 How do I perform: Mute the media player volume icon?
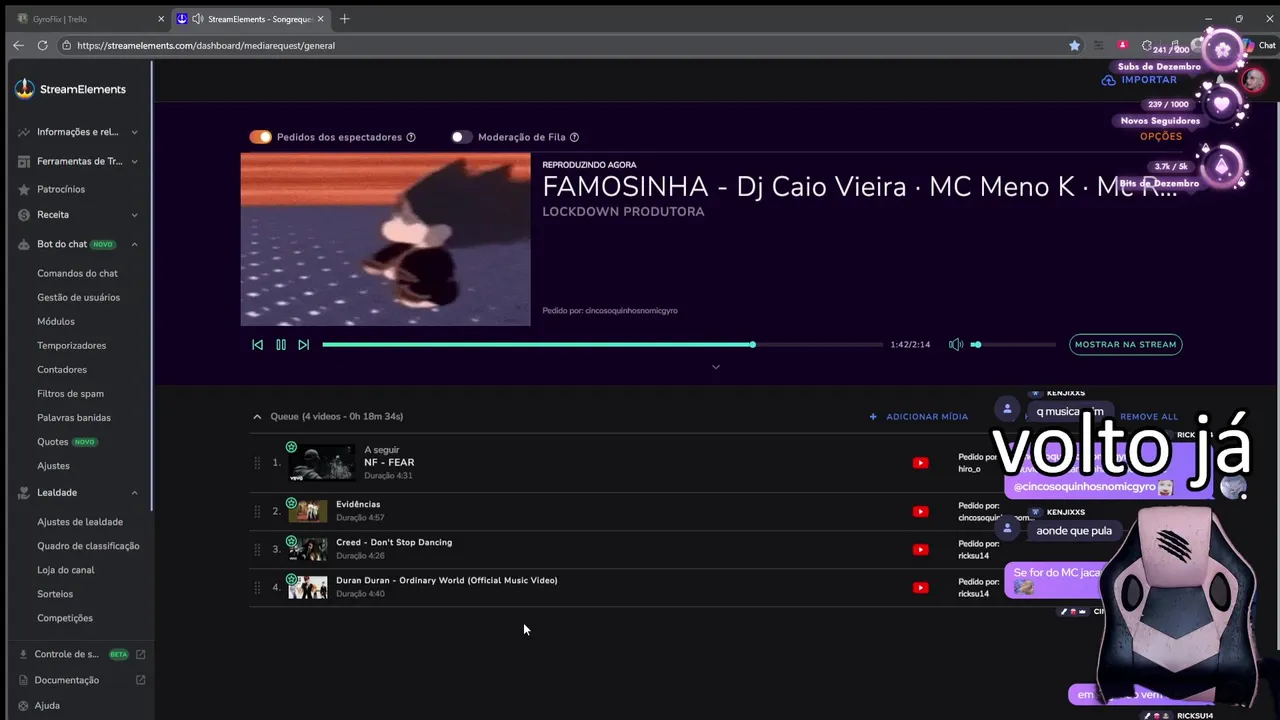click(956, 344)
